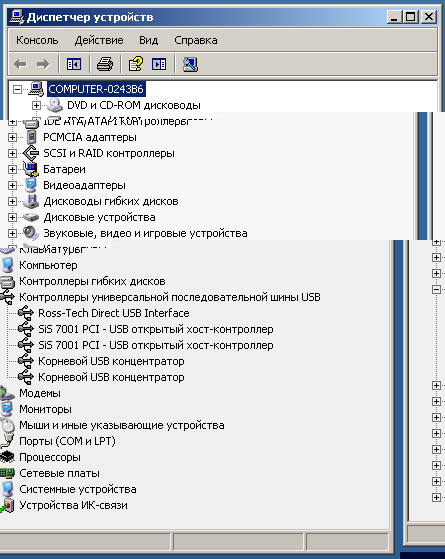Click the Компьютер category icon
The image size is (445, 559).
coord(7,265)
